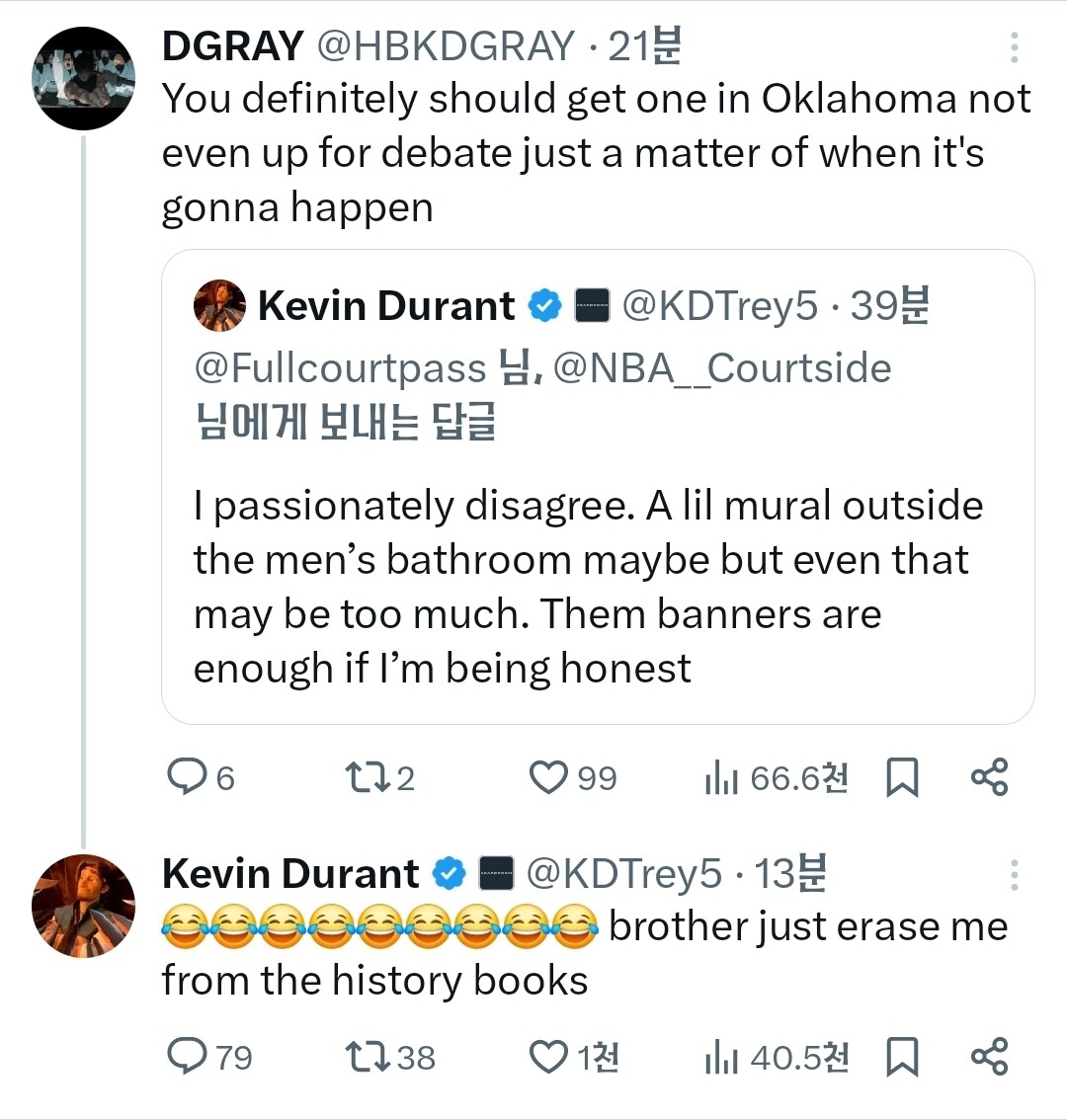
Task: Like DGRAY's tweet with 99 likes
Action: click(x=549, y=777)
